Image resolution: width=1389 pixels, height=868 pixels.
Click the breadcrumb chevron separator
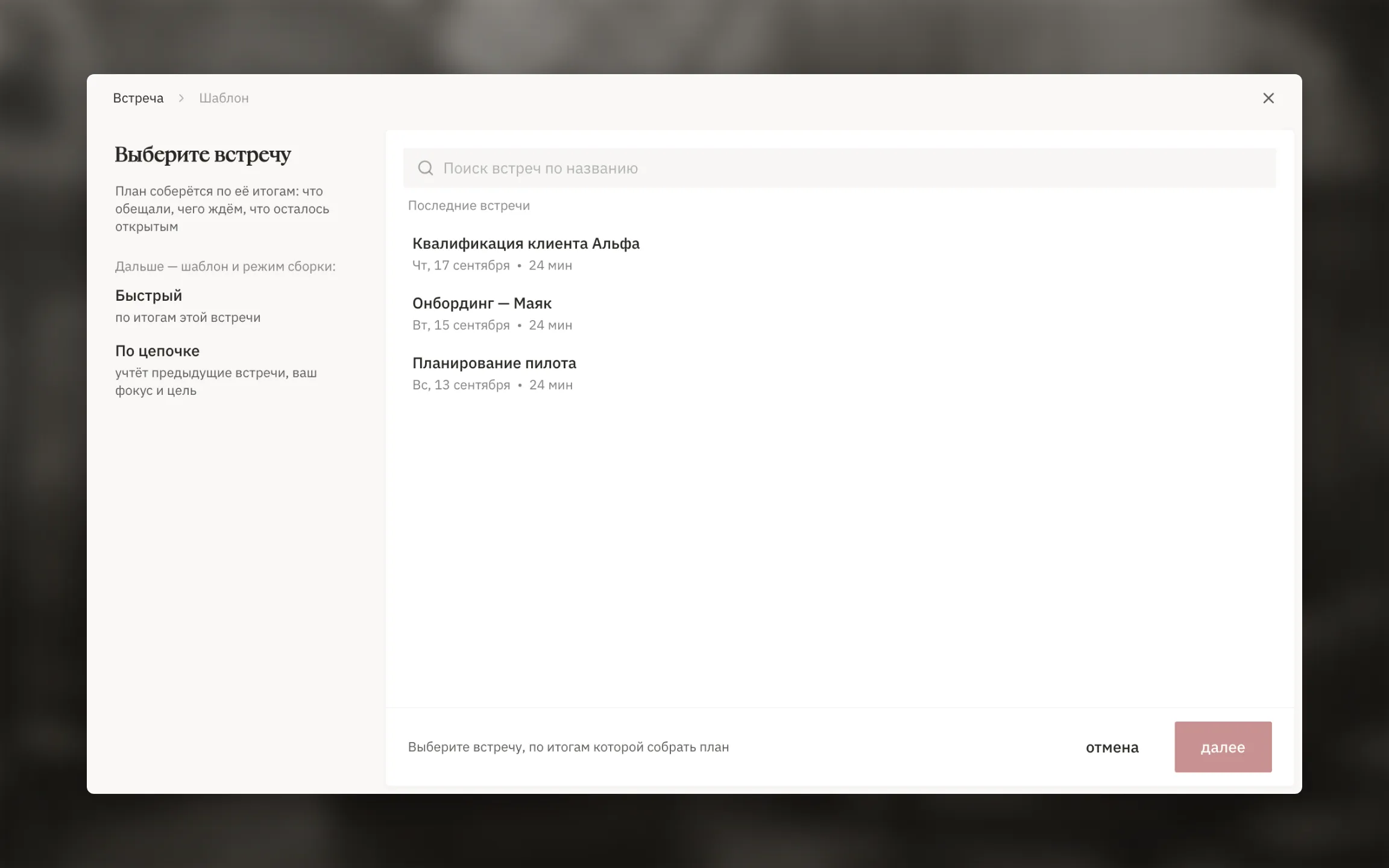[x=181, y=98]
